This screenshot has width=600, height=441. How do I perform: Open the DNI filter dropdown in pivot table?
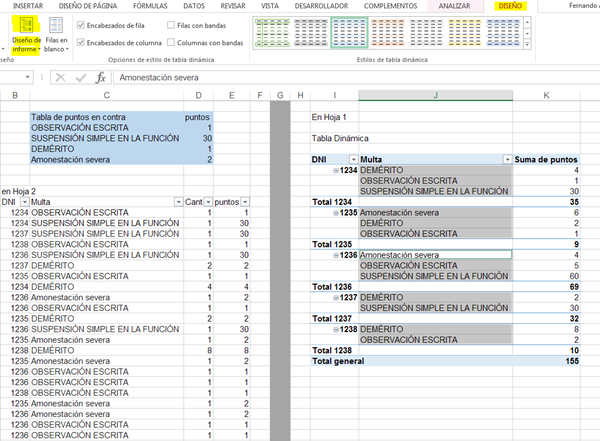click(x=351, y=159)
